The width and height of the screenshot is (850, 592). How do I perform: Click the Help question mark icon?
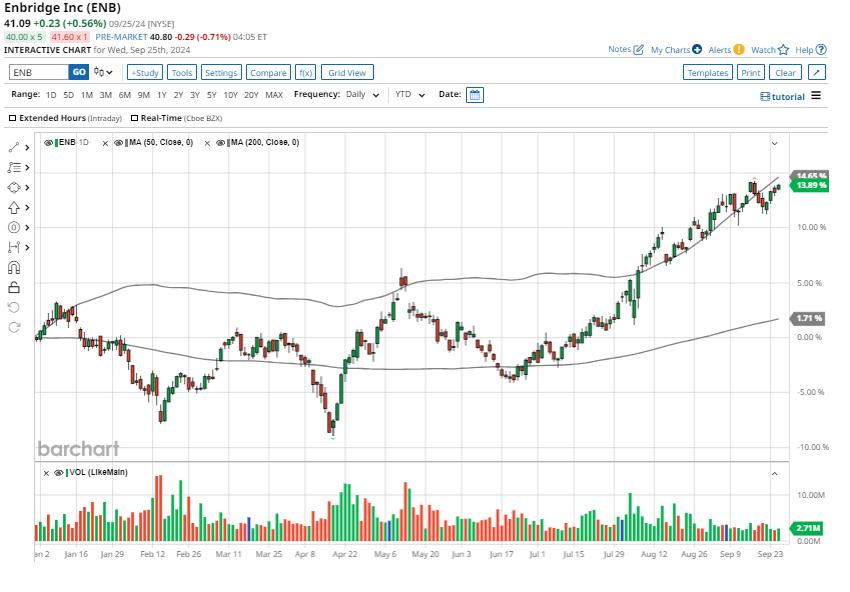(x=821, y=49)
